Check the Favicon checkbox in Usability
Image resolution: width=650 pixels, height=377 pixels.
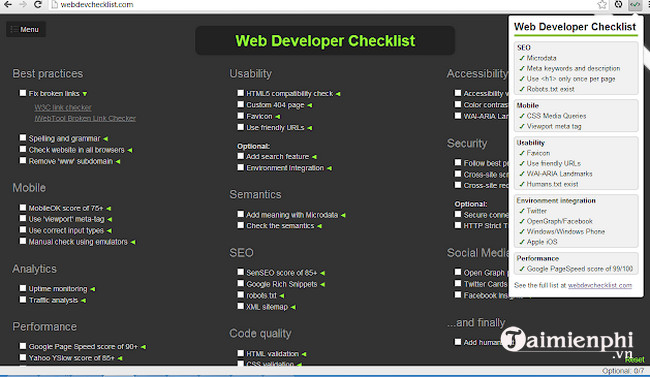click(x=240, y=115)
